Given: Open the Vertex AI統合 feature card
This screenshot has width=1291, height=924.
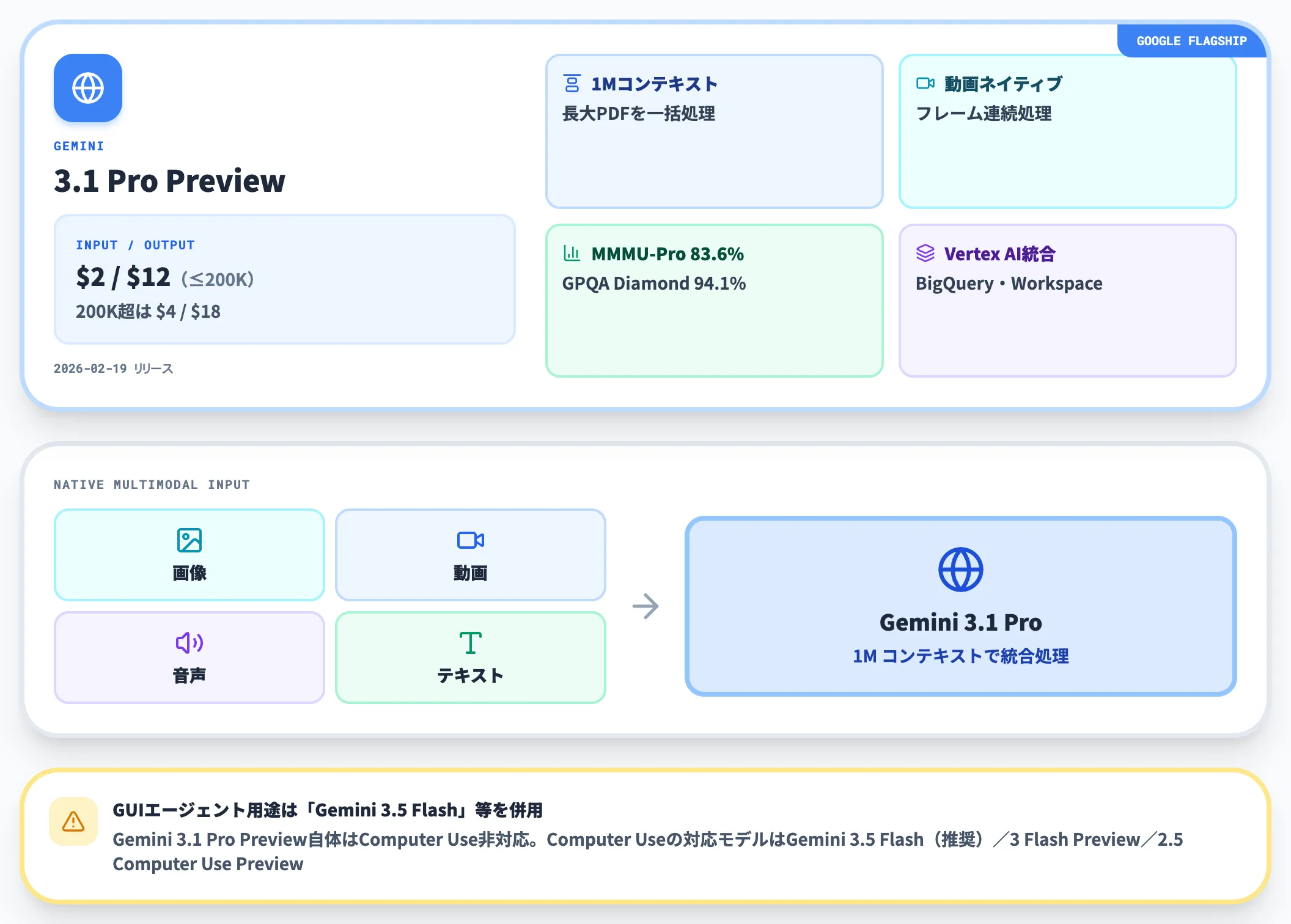Looking at the screenshot, I should (x=1068, y=301).
